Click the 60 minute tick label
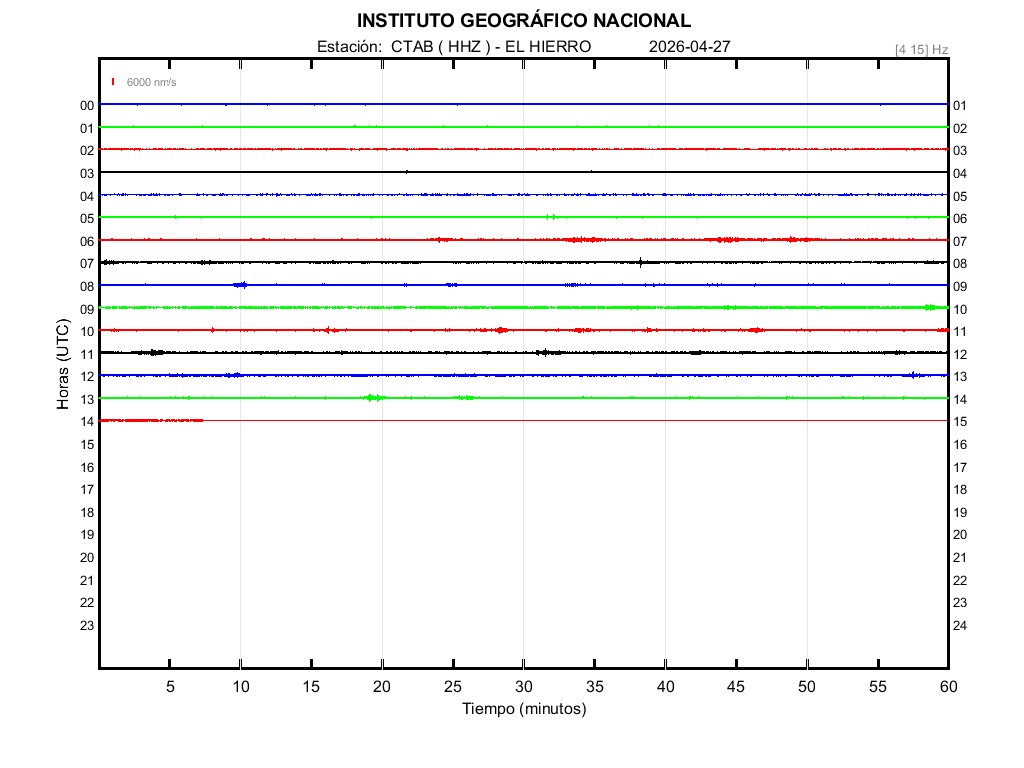Screen dimensions: 1024x768 coord(947,686)
